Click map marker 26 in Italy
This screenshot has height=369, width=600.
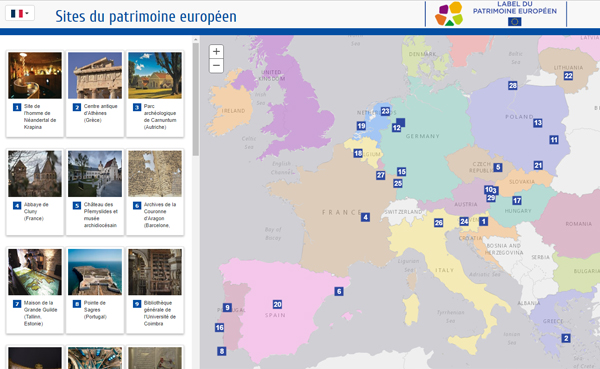[439, 222]
